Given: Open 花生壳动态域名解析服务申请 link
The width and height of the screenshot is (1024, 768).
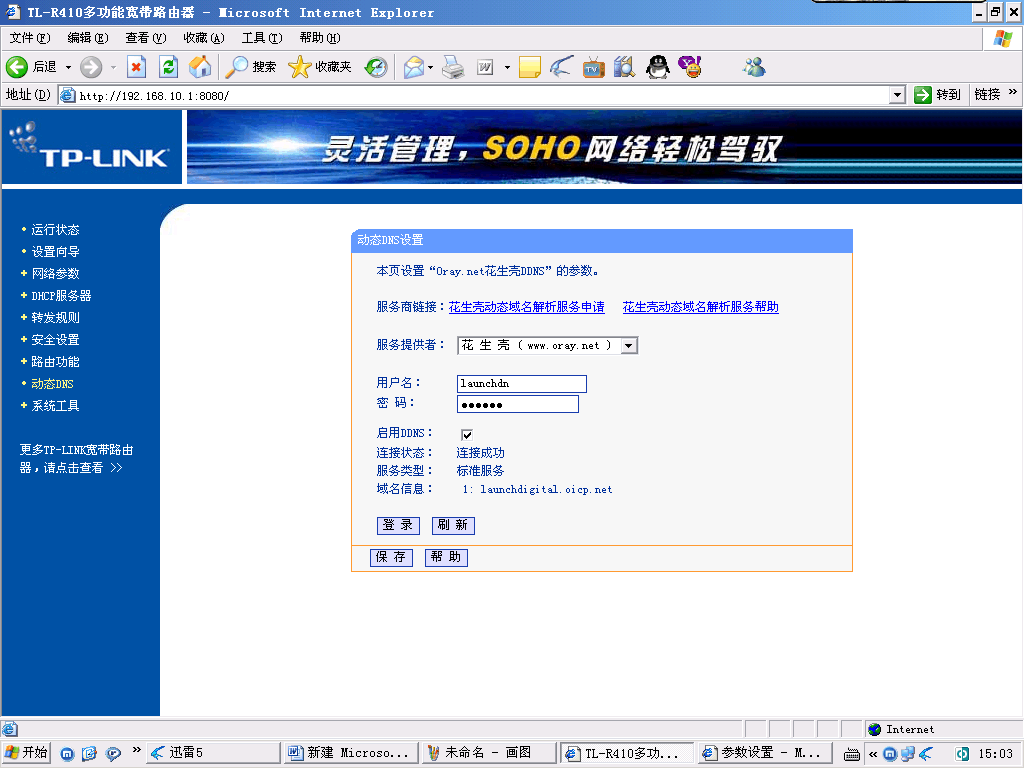Looking at the screenshot, I should (x=526, y=307).
